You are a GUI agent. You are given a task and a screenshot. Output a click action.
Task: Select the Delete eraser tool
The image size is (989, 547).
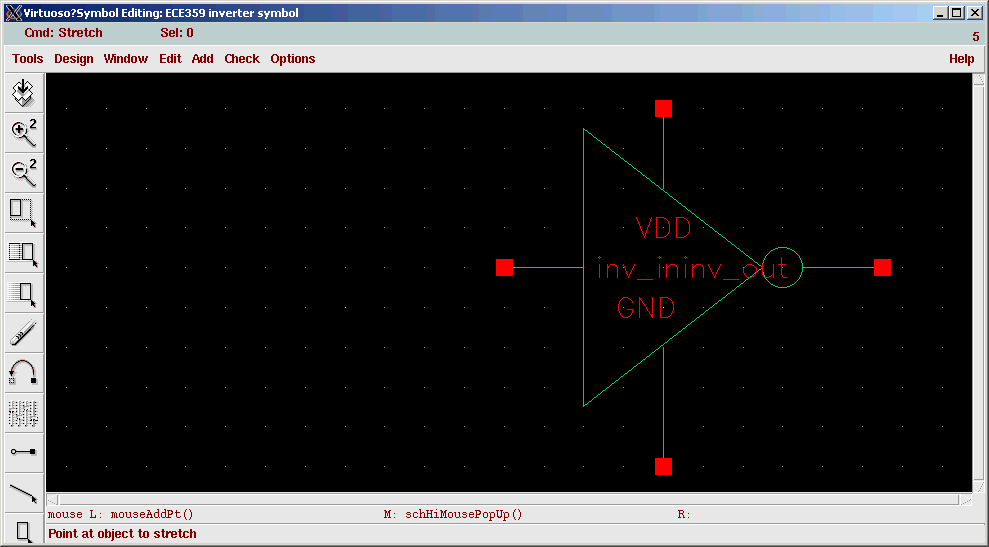(x=23, y=332)
